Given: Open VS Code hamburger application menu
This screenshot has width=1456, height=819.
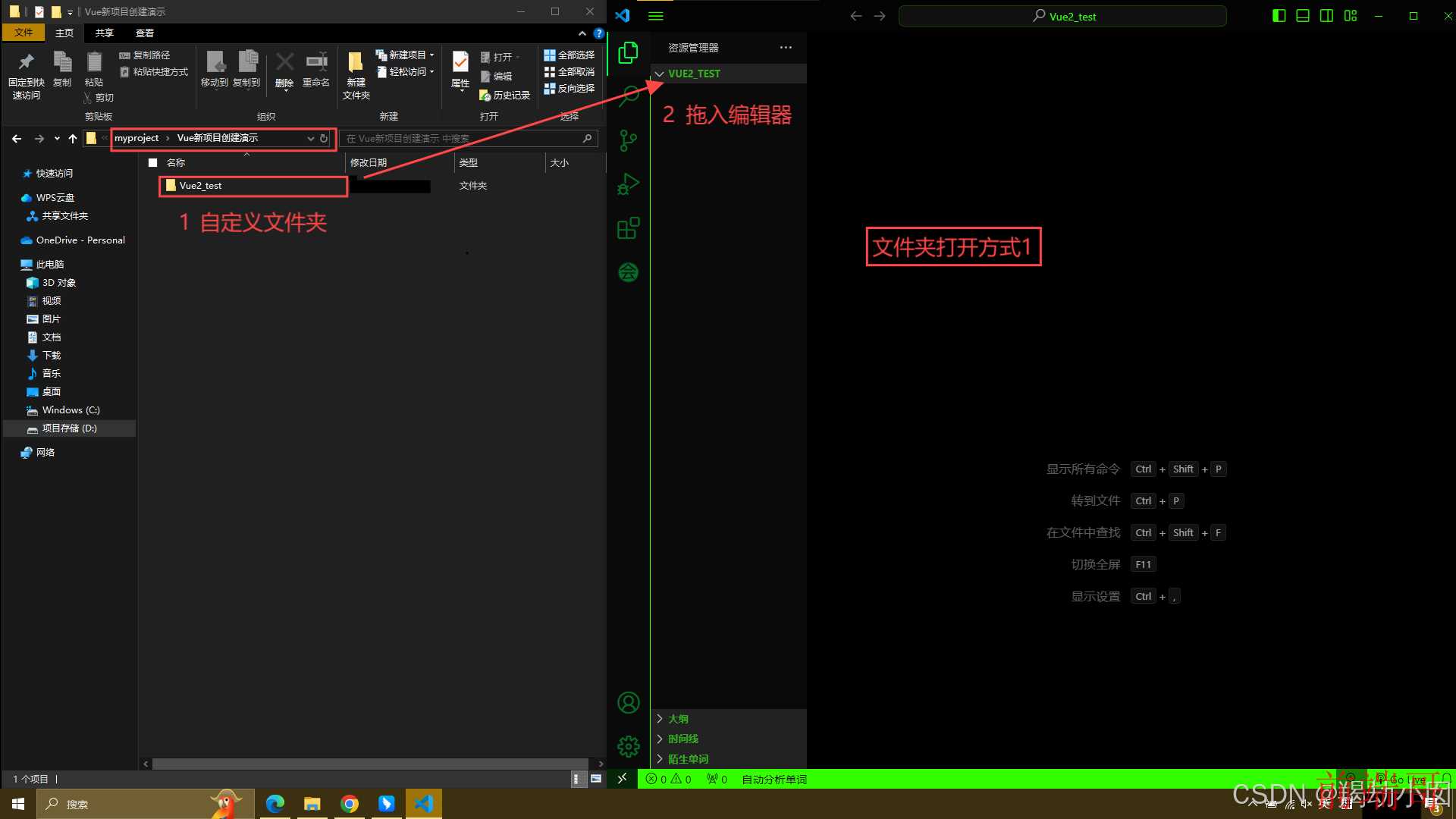Looking at the screenshot, I should coord(656,16).
